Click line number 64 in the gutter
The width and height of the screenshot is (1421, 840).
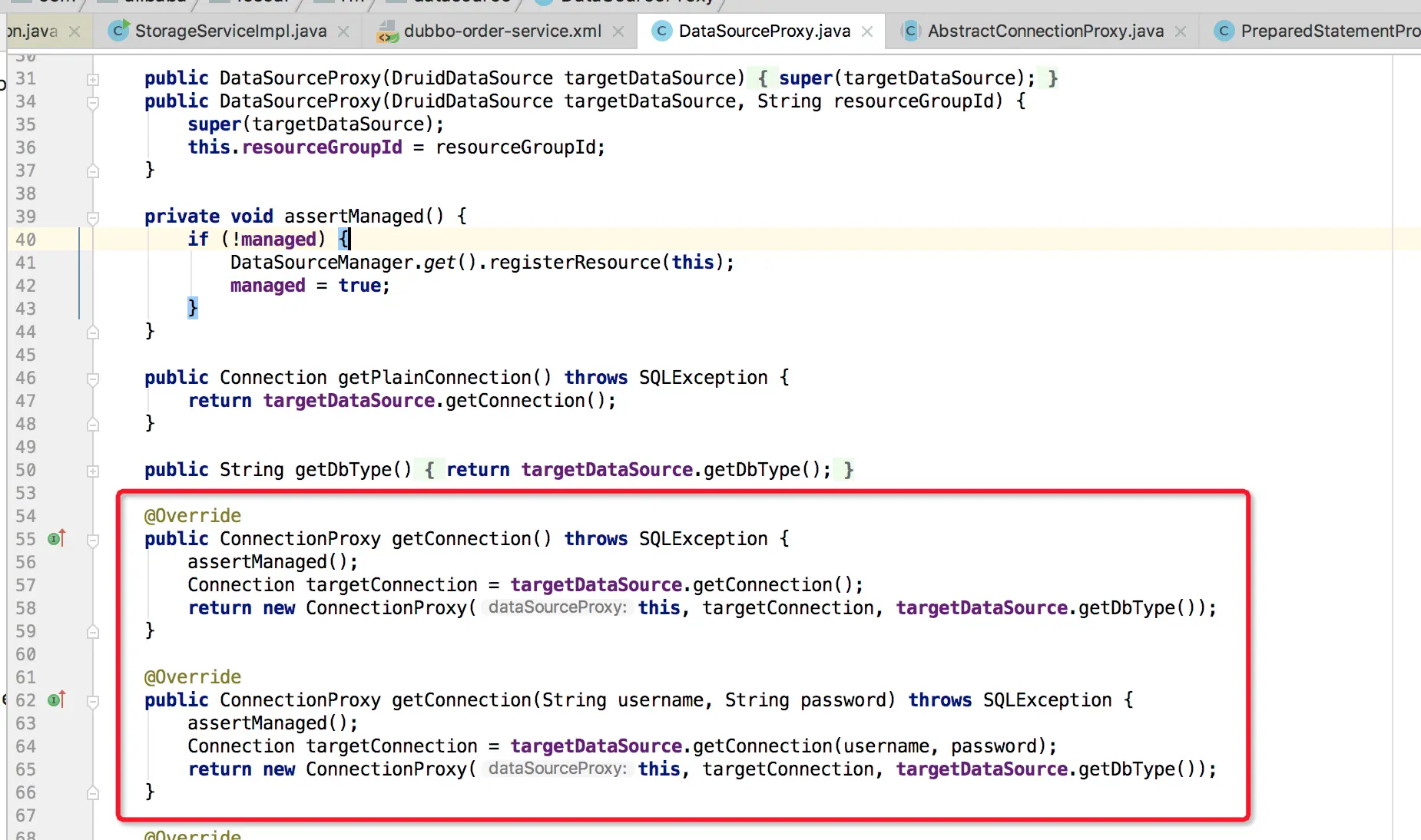(x=25, y=746)
